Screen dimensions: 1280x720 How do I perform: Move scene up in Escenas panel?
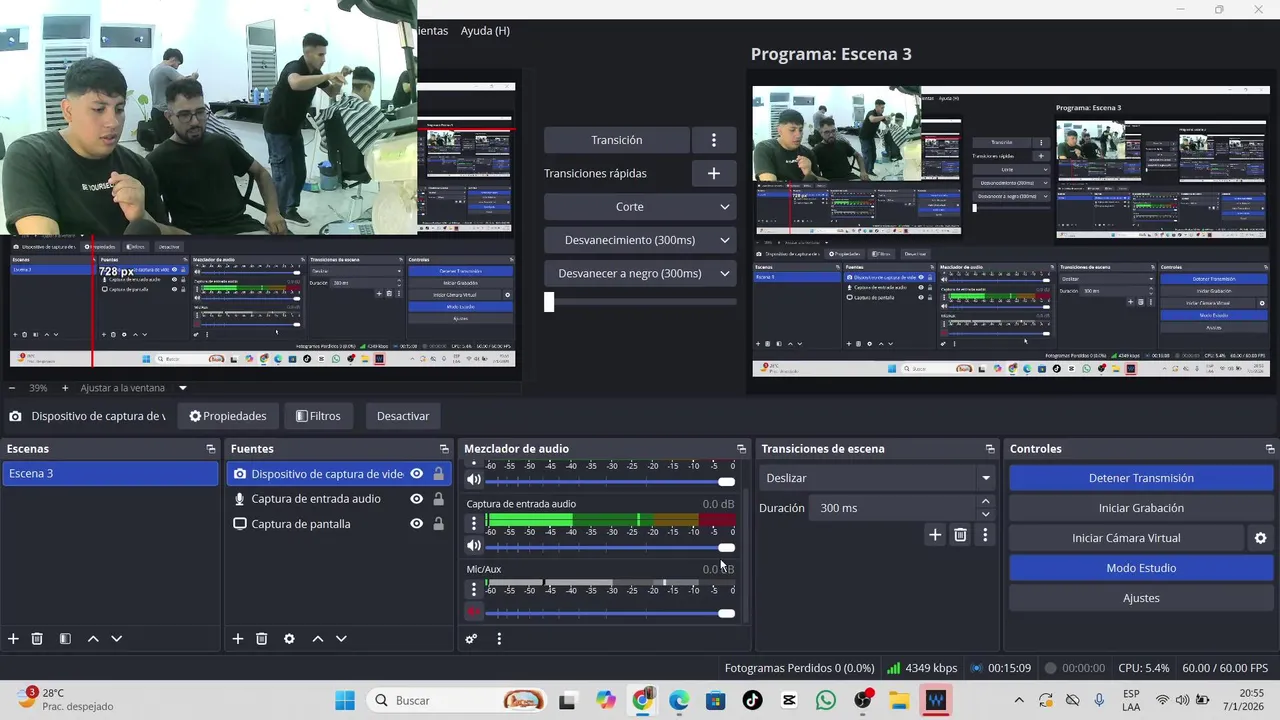click(93, 639)
